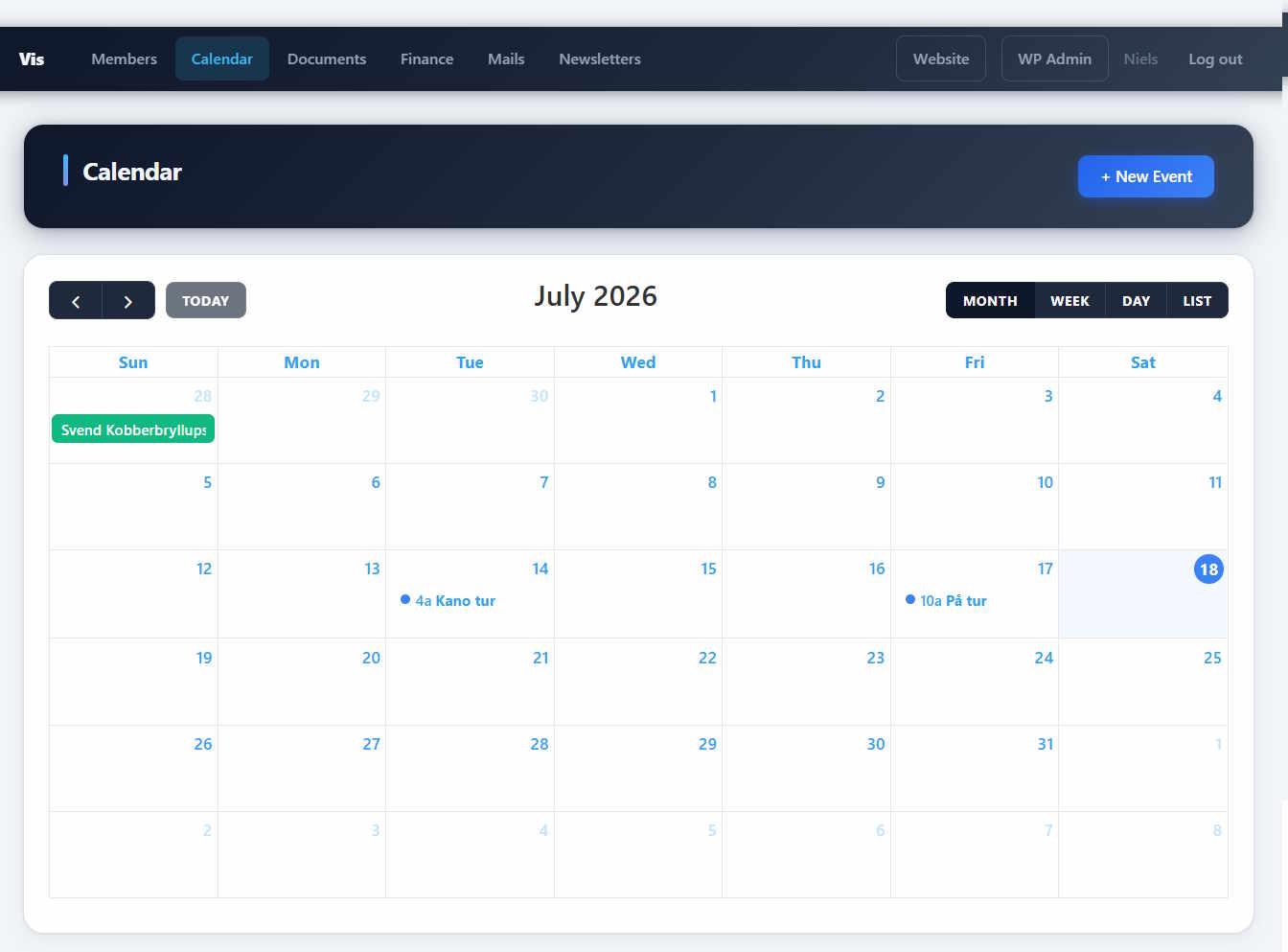Open the Newsletters section
Viewport: 1288px width, 952px height.
tap(600, 58)
